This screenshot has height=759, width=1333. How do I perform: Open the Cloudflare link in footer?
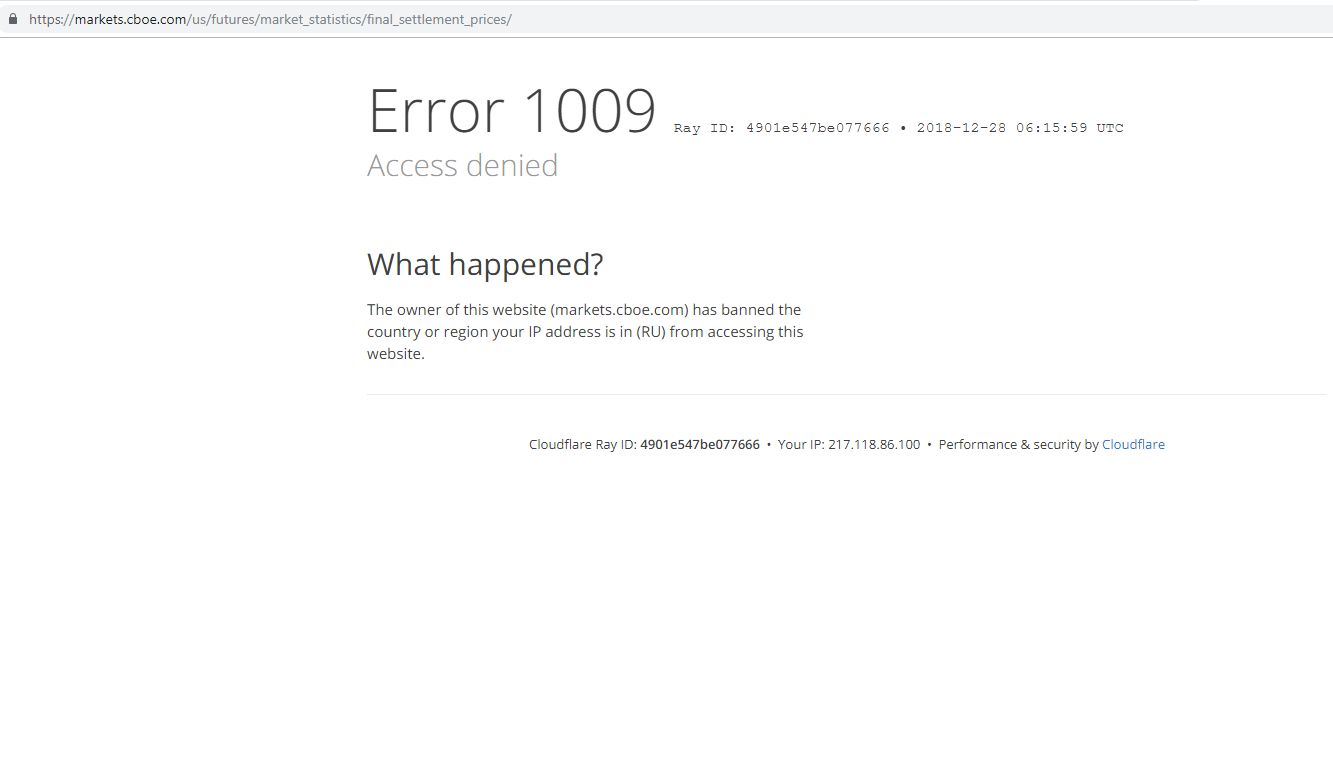pos(1133,444)
